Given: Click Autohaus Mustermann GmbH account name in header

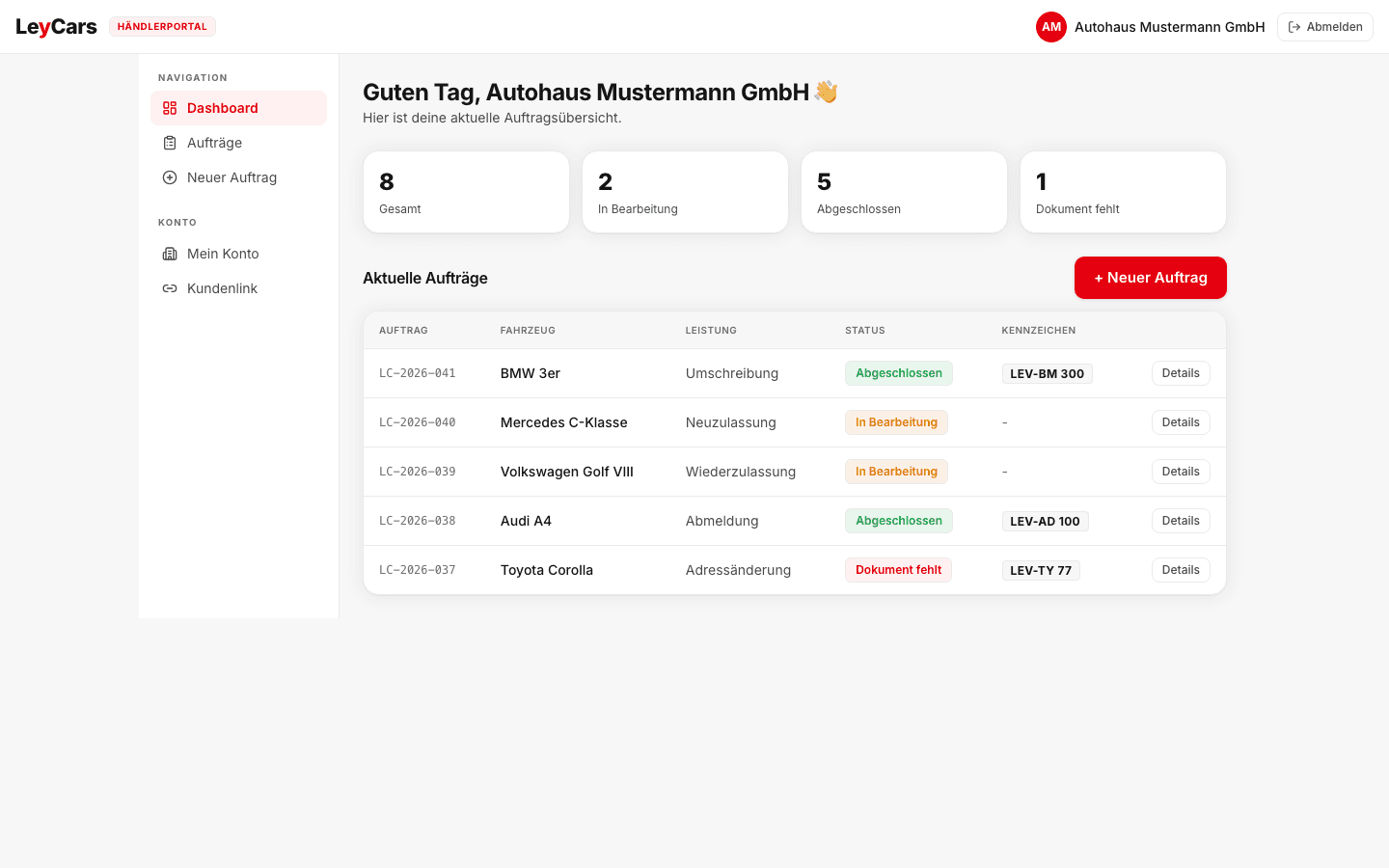Looking at the screenshot, I should tap(1170, 27).
